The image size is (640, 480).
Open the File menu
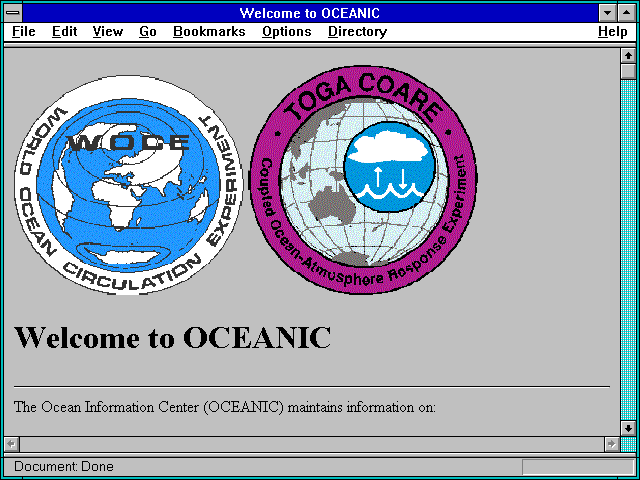coord(24,32)
